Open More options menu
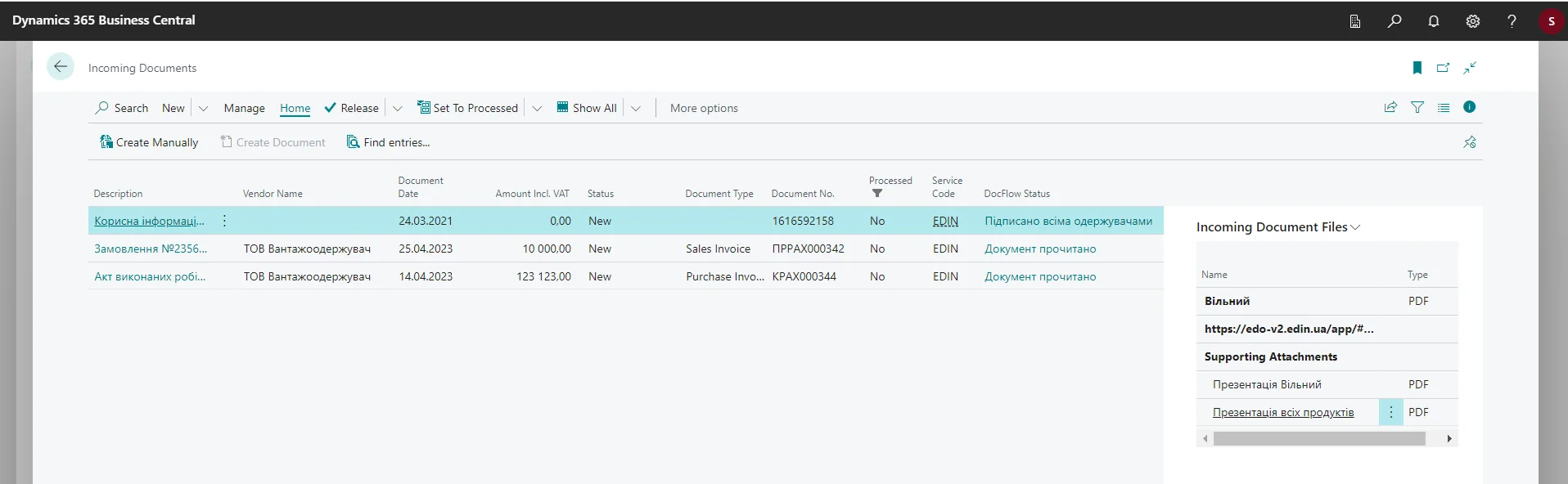Viewport: 1568px width, 484px height. click(x=704, y=108)
